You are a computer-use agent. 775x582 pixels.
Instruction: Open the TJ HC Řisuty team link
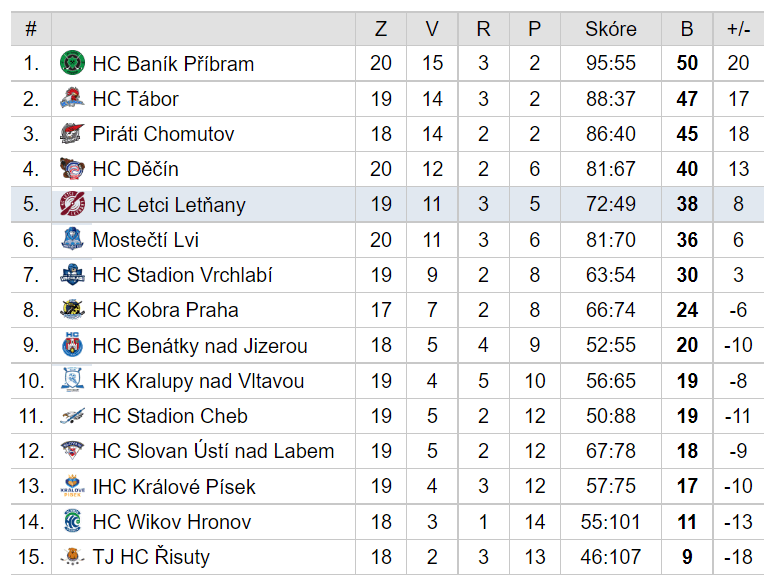151,556
